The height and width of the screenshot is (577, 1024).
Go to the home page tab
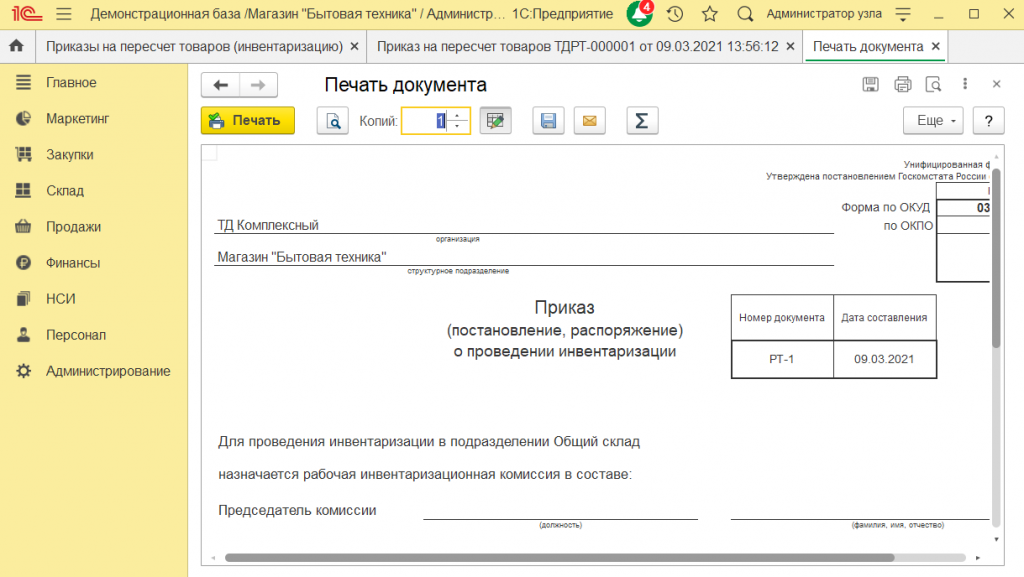pyautogui.click(x=17, y=46)
